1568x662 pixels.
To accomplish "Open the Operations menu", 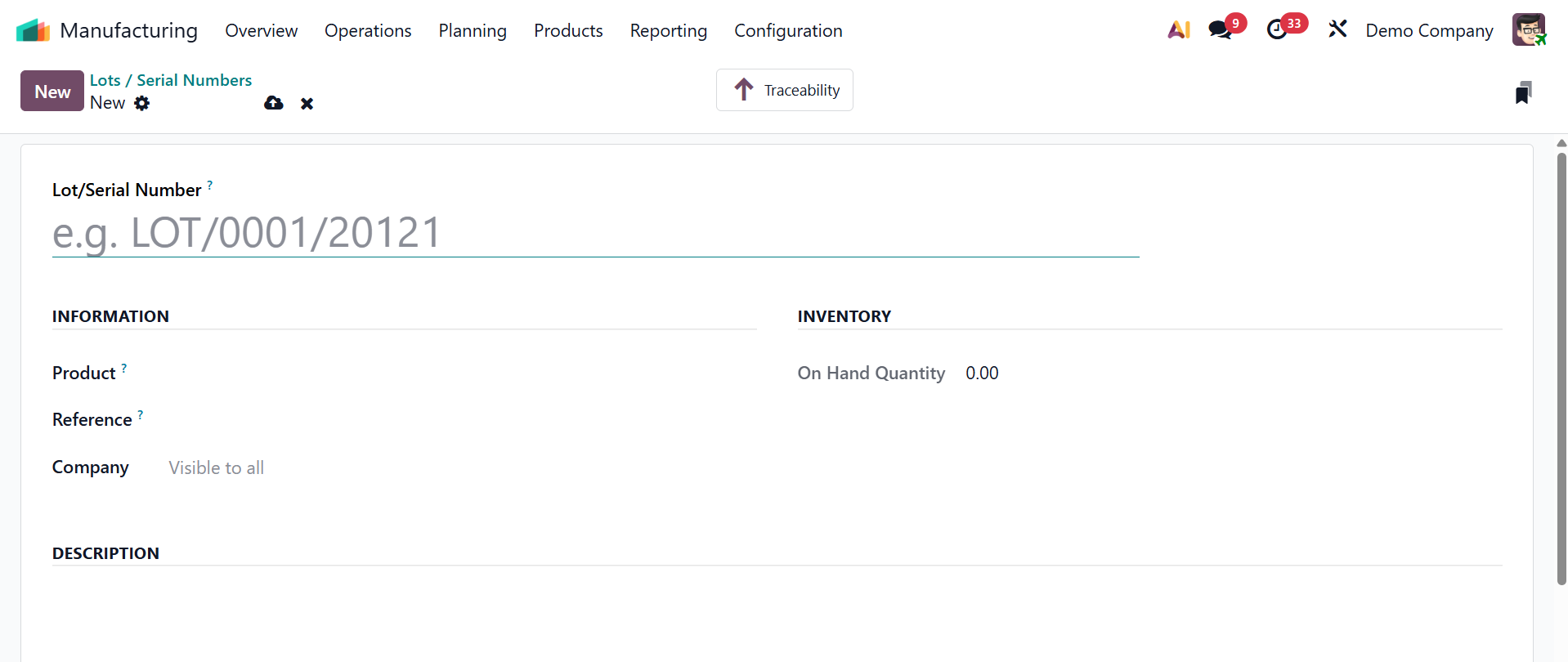I will pyautogui.click(x=368, y=31).
